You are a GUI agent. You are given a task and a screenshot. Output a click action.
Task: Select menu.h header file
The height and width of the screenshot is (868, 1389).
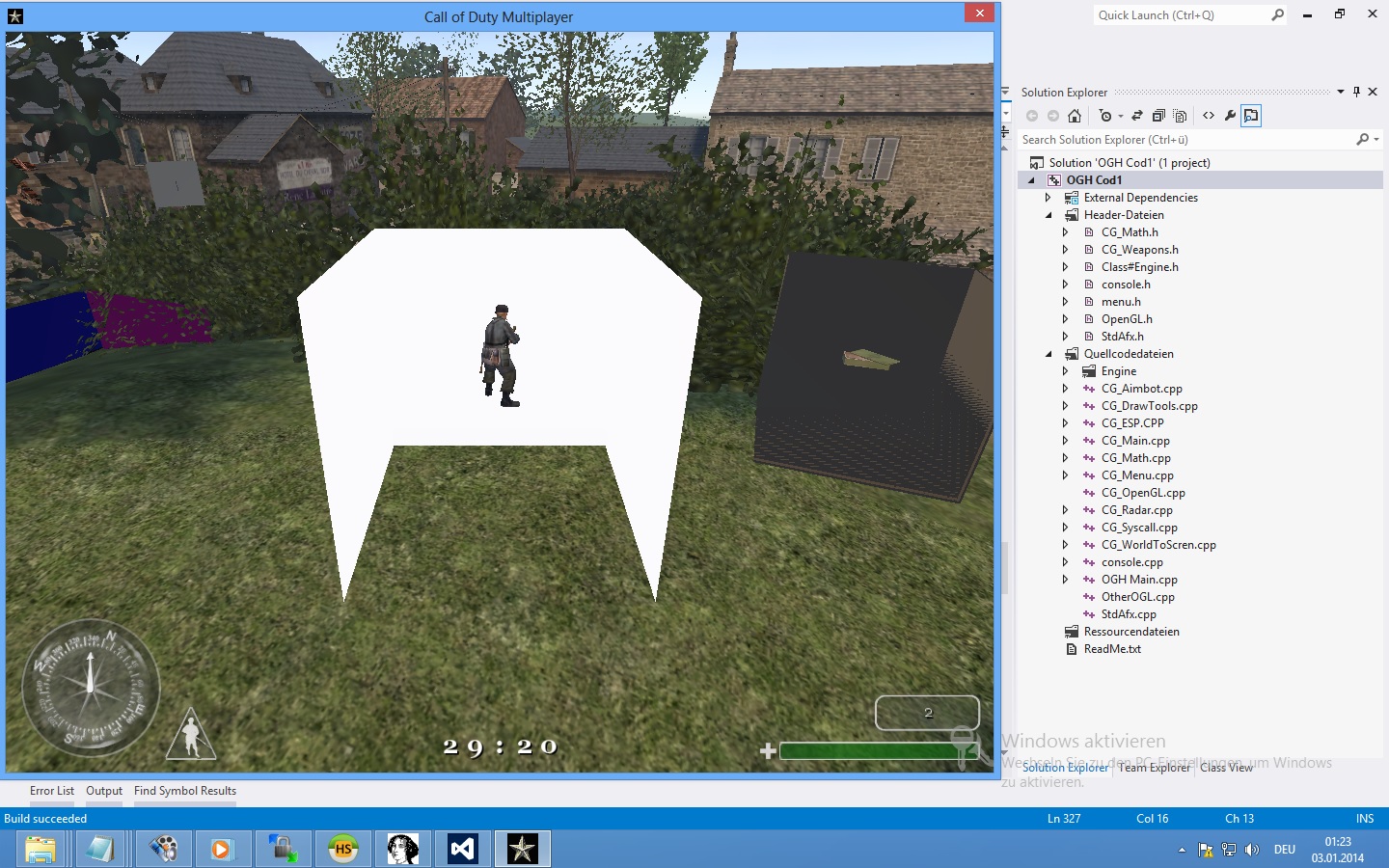click(1121, 302)
